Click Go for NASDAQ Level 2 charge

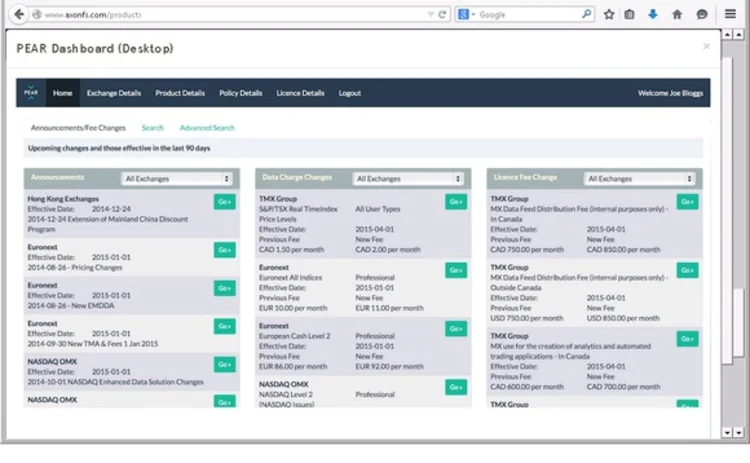456,387
